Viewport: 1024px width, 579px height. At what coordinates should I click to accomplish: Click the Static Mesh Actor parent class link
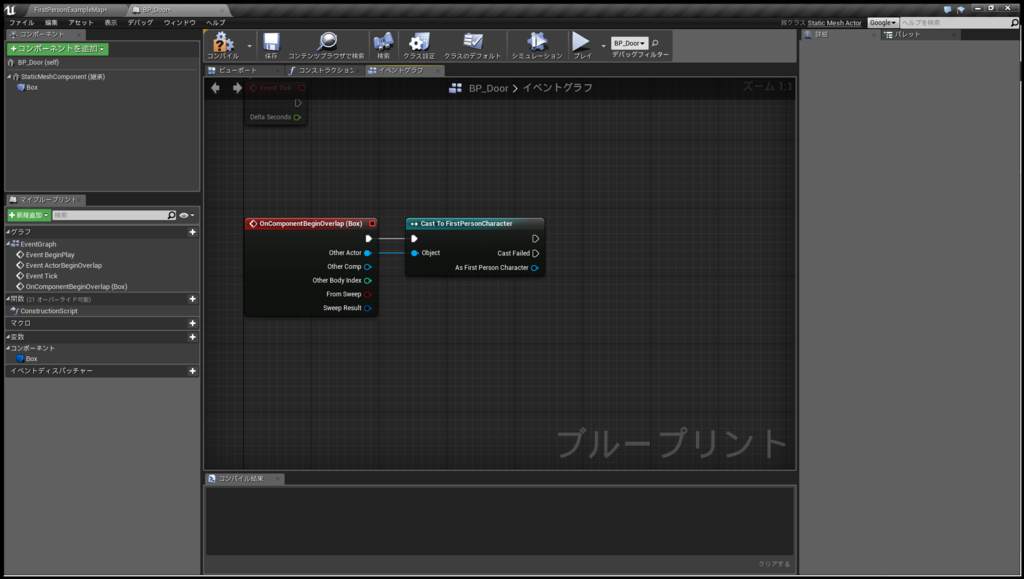click(x=834, y=23)
